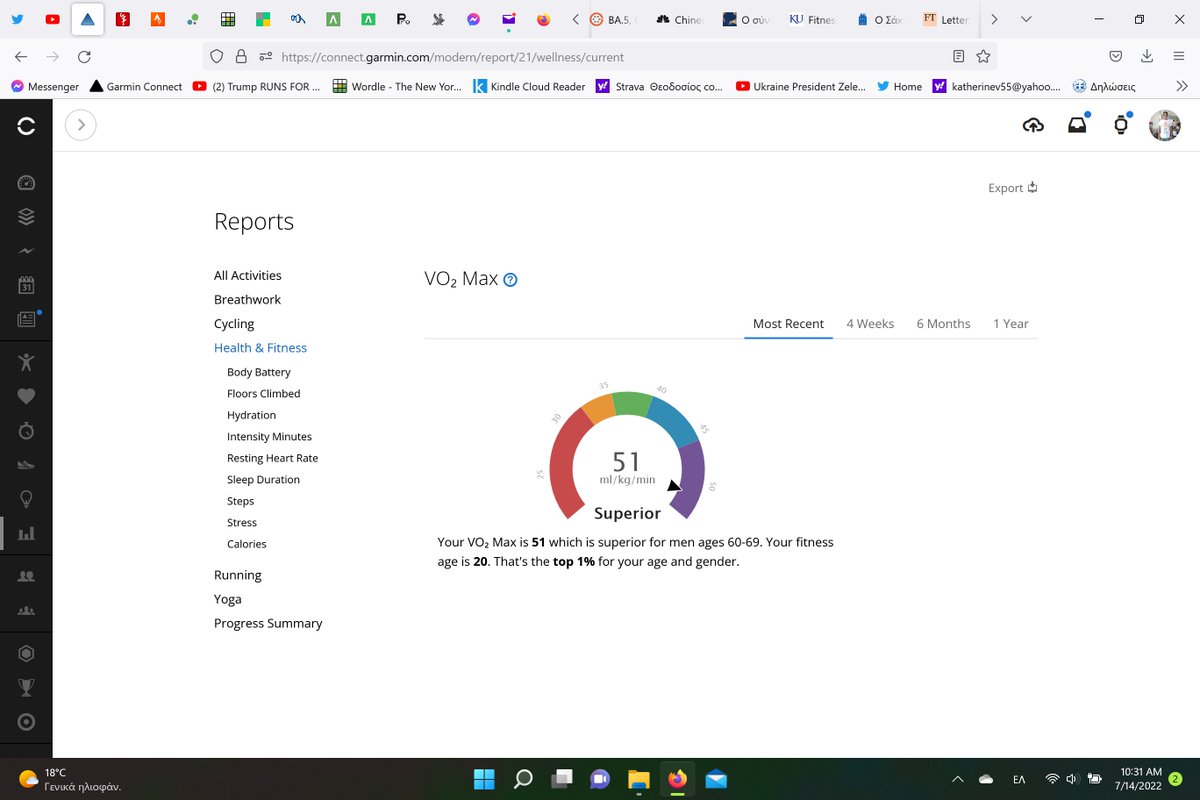Viewport: 1200px width, 800px height.
Task: Open All Activities reports
Action: 248,276
